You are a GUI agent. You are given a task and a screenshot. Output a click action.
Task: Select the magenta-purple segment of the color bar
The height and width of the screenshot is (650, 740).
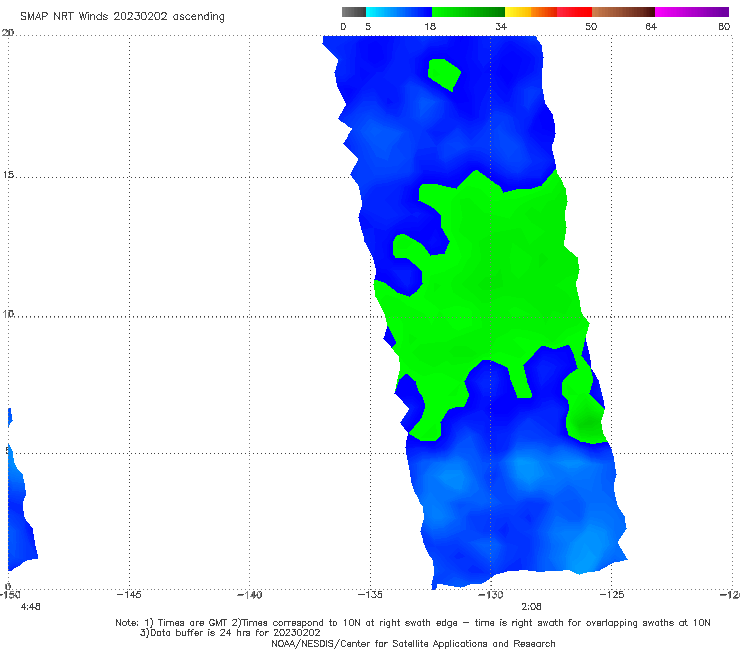pyautogui.click(x=692, y=12)
